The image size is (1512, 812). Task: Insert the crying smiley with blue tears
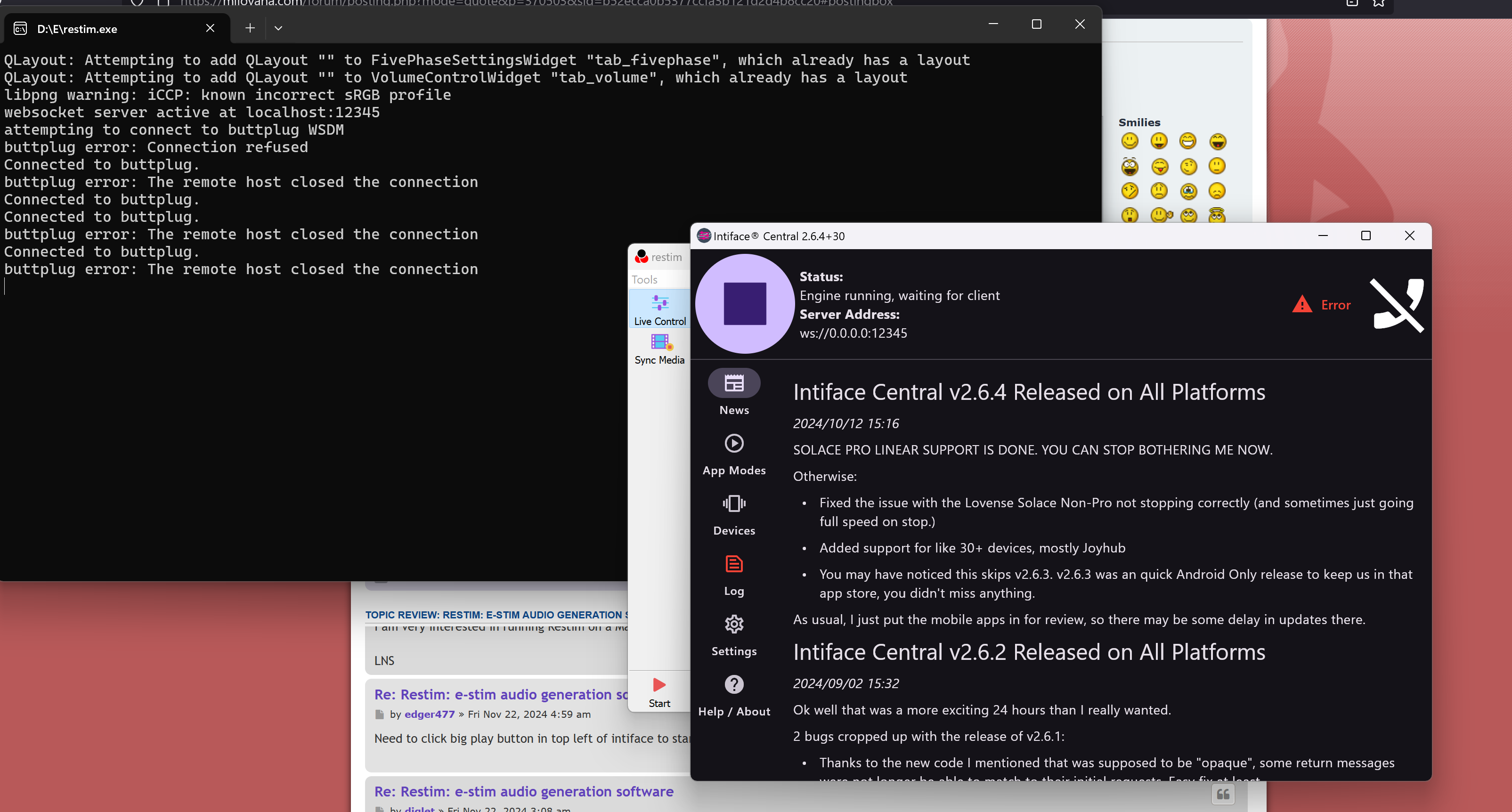[1188, 191]
